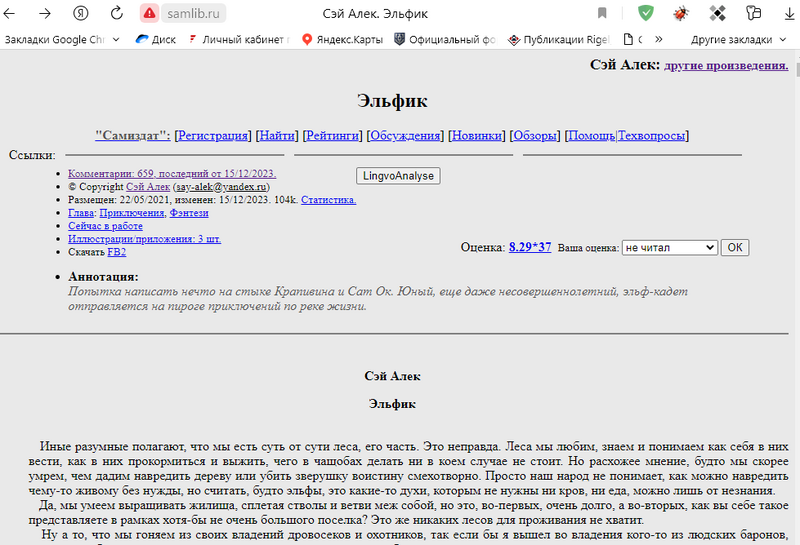The height and width of the screenshot is (545, 800).
Task: Open the Новинки link
Action: tap(477, 136)
